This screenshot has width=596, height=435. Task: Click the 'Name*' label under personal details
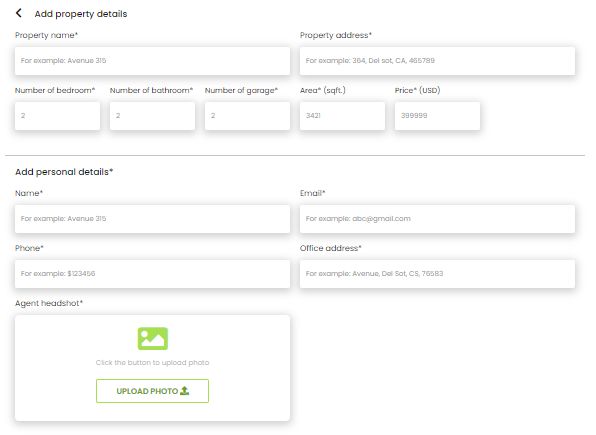(29, 193)
